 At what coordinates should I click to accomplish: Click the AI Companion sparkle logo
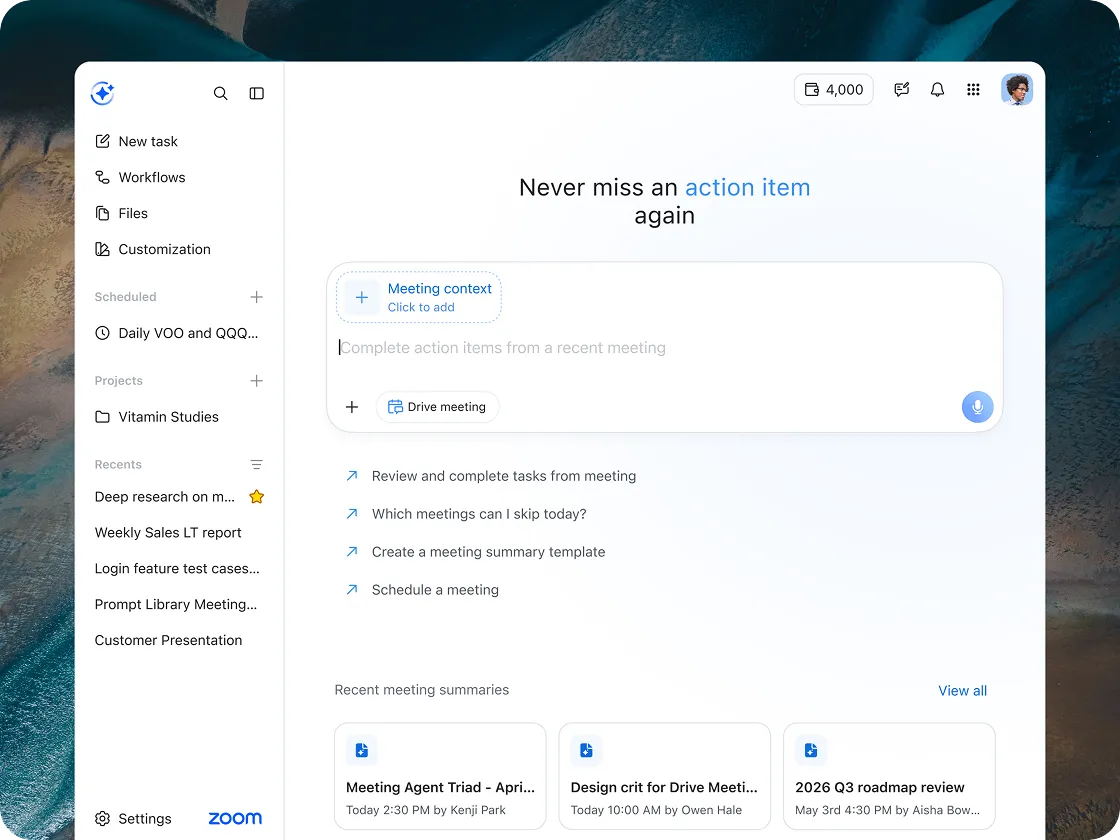coord(102,94)
